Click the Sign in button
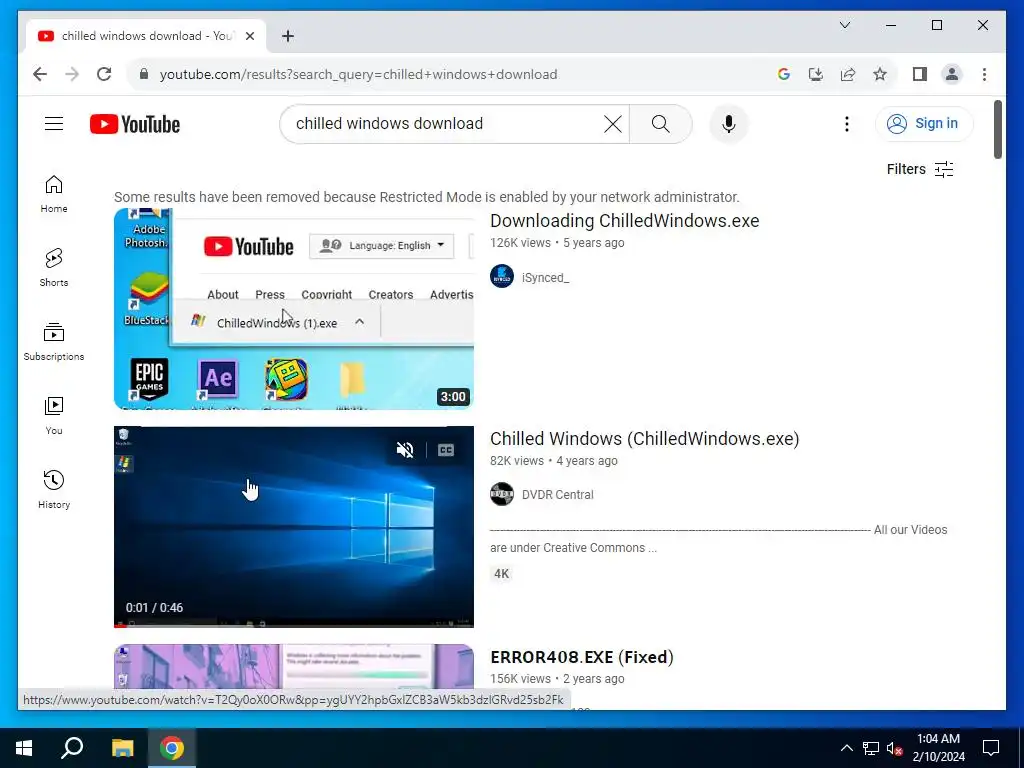Viewport: 1024px width, 768px height. tap(924, 123)
